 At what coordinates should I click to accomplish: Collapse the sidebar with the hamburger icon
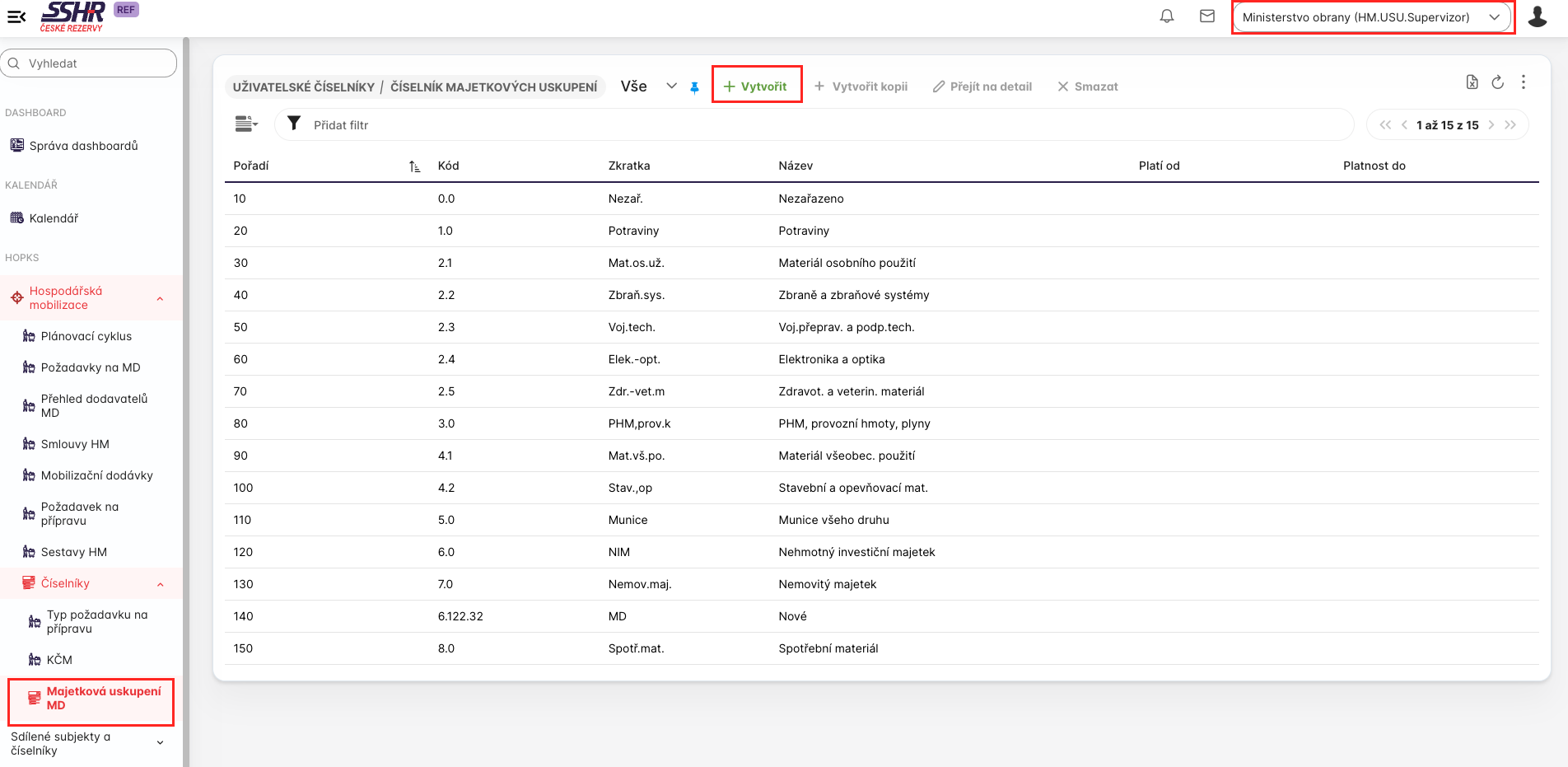tap(16, 16)
